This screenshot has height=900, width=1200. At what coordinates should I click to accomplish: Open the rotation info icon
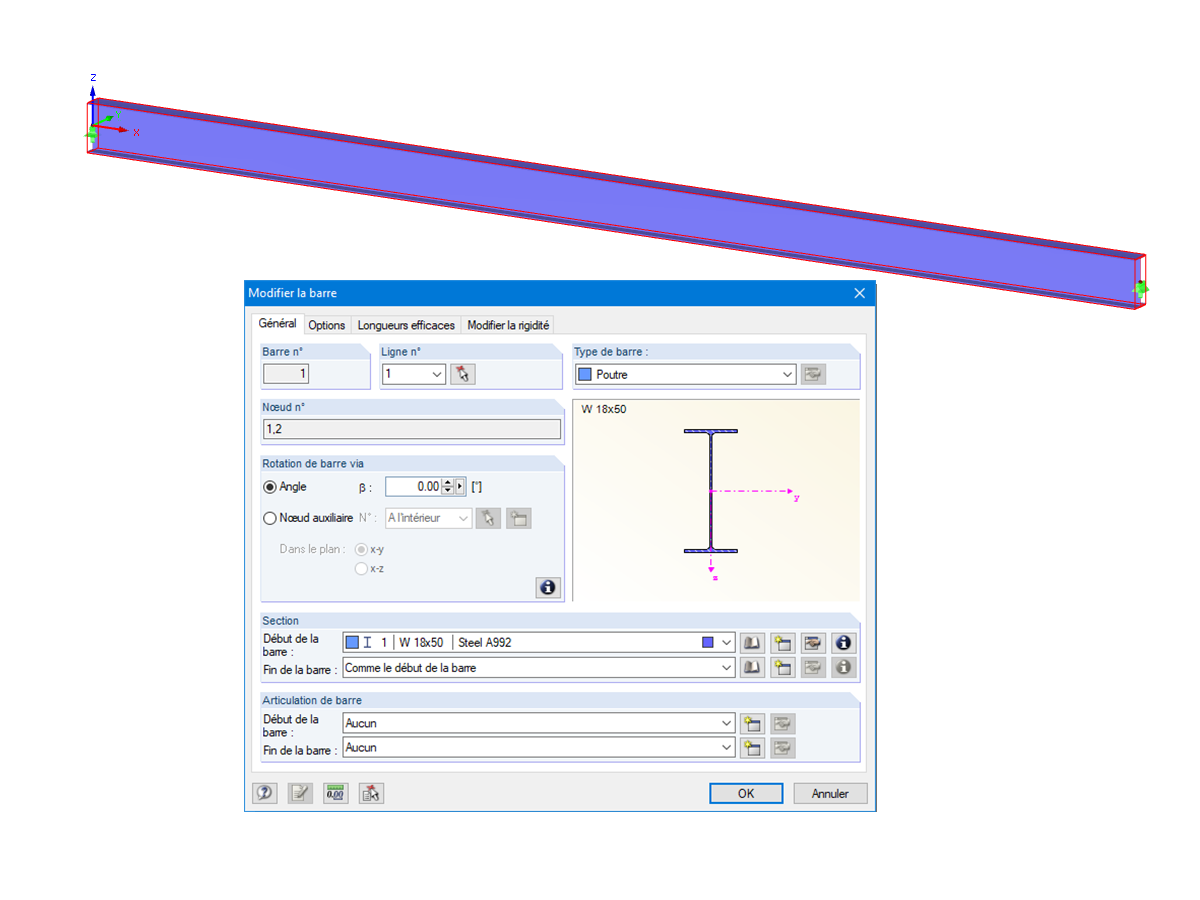(x=548, y=588)
